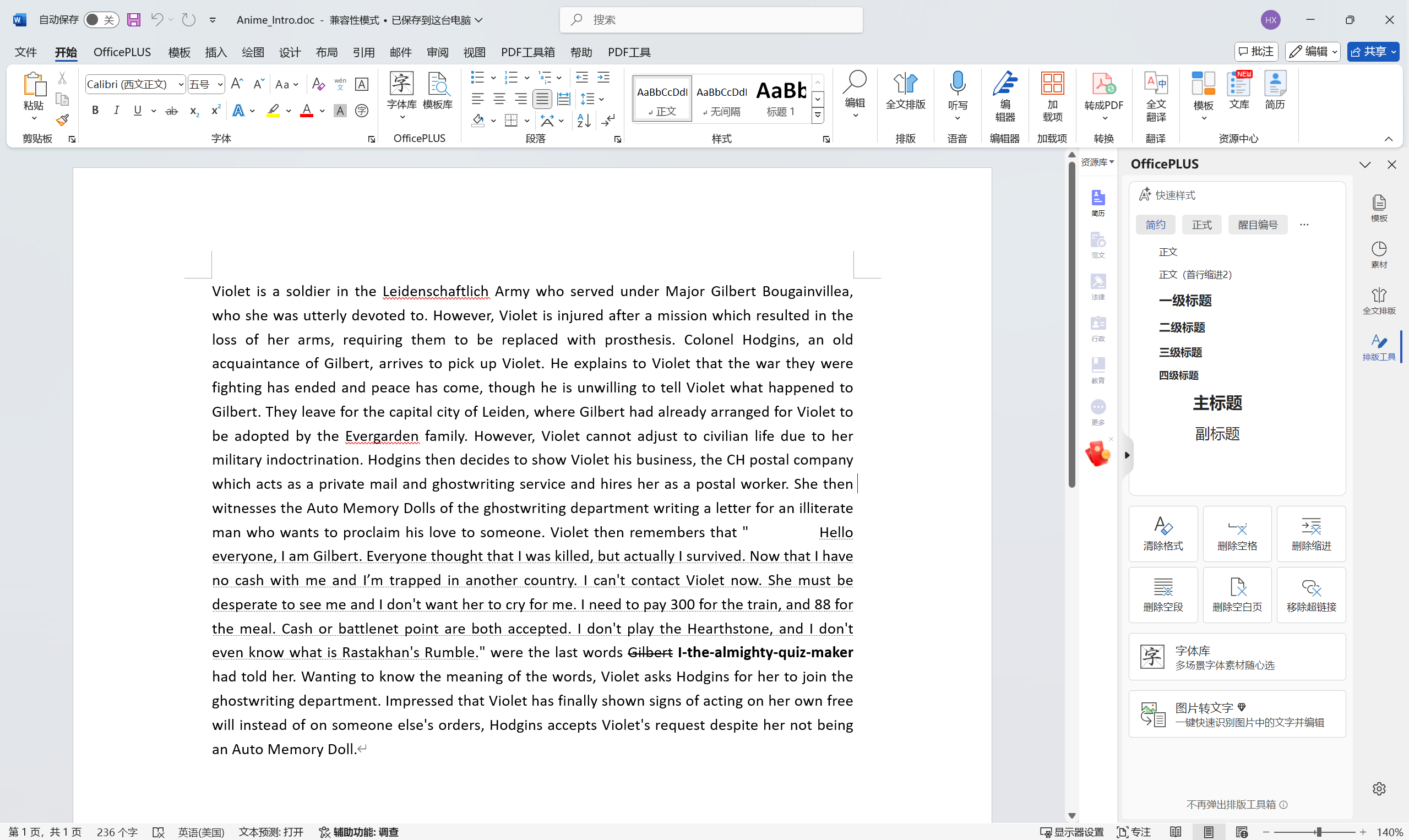Open the line spacing dropdown

click(x=592, y=99)
